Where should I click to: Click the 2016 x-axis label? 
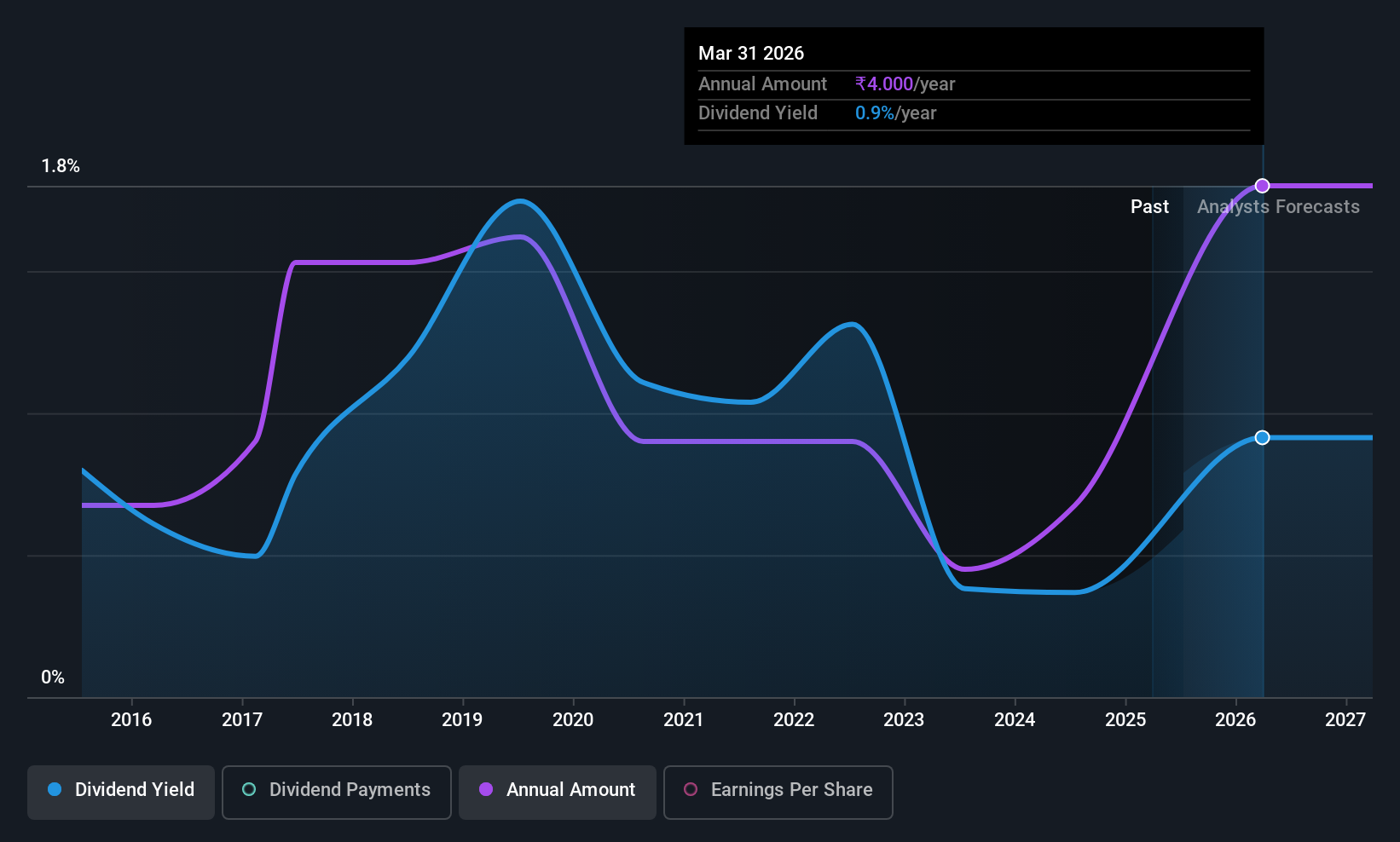[131, 720]
